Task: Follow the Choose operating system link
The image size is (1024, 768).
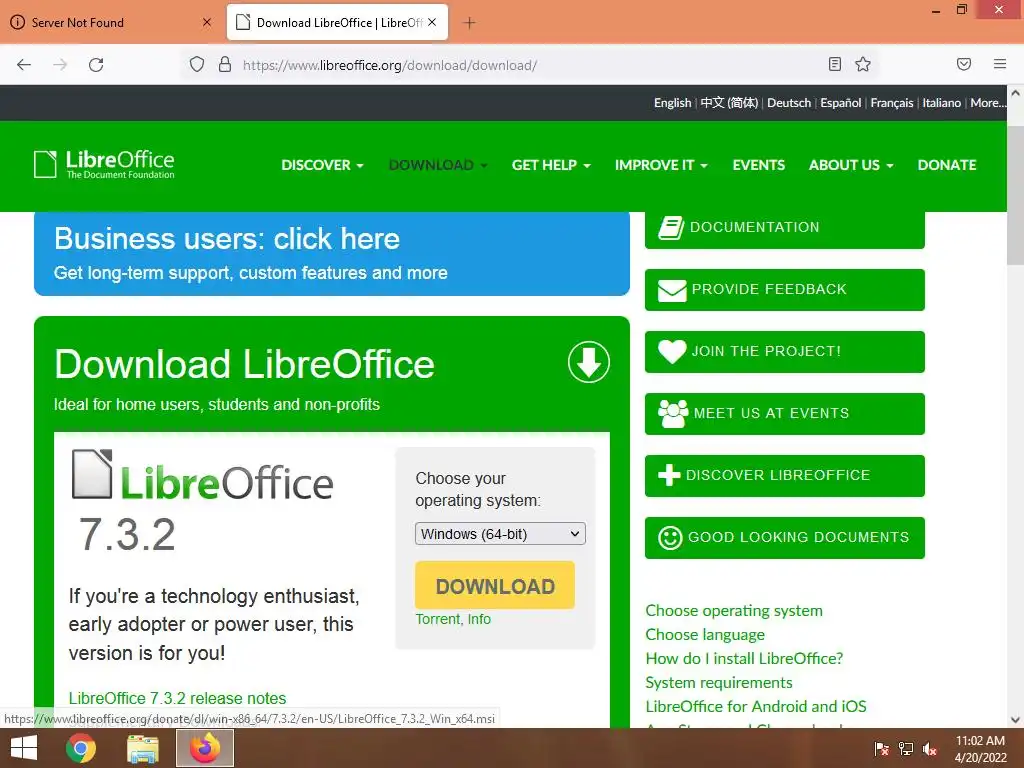Action: (733, 611)
